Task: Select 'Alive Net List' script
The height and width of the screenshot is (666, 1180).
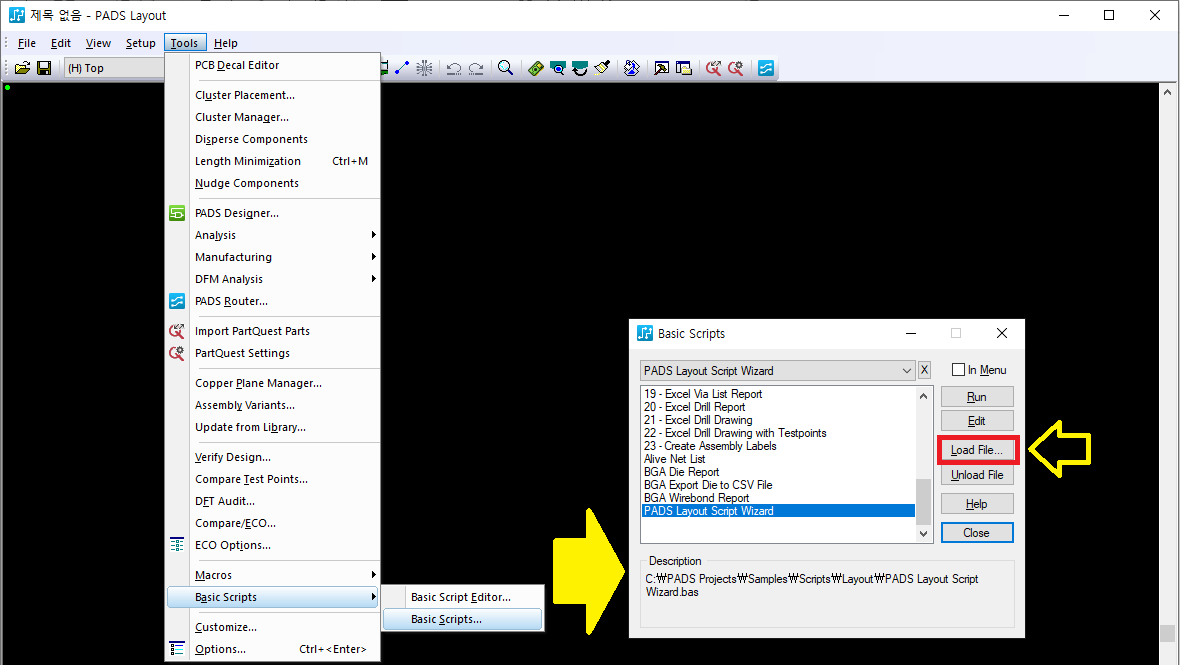Action: (x=778, y=459)
